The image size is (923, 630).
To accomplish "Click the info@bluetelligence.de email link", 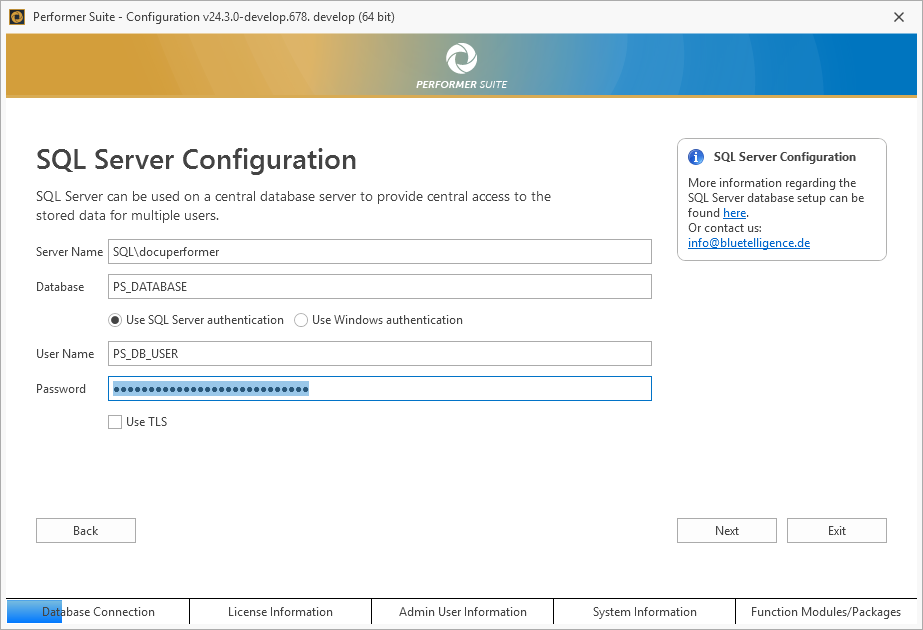I will pos(748,243).
